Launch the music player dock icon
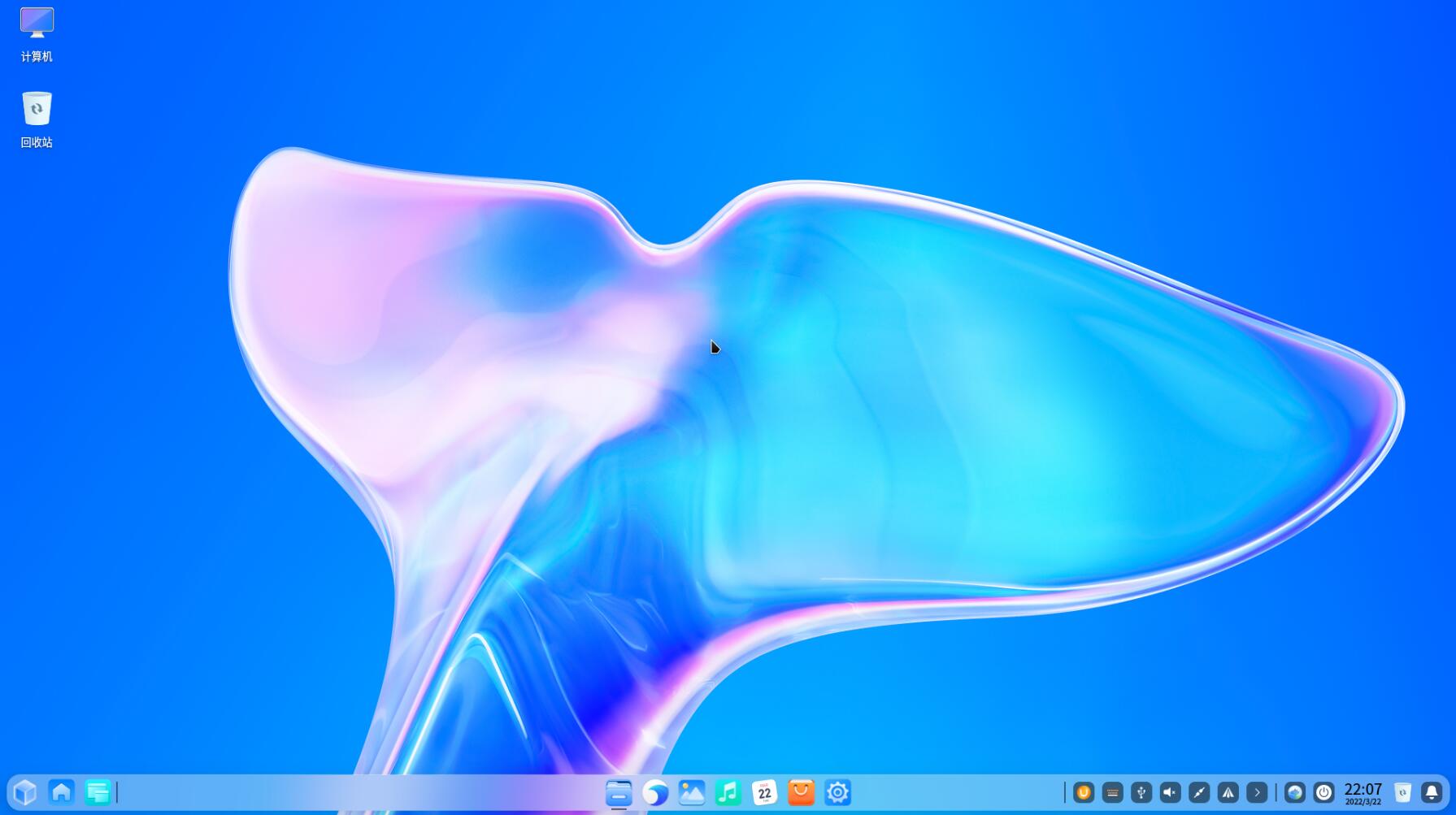 pyautogui.click(x=728, y=792)
